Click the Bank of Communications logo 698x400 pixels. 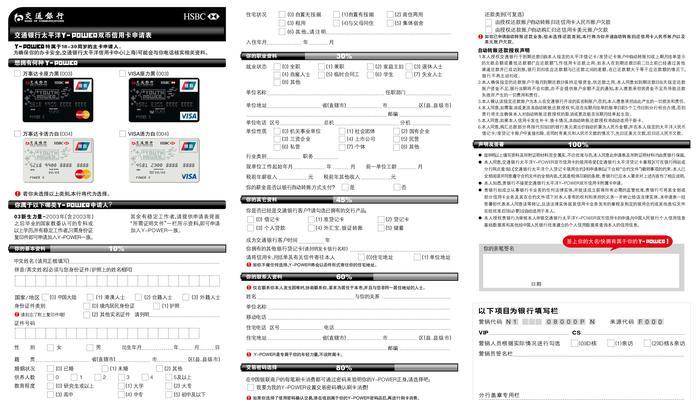point(39,17)
